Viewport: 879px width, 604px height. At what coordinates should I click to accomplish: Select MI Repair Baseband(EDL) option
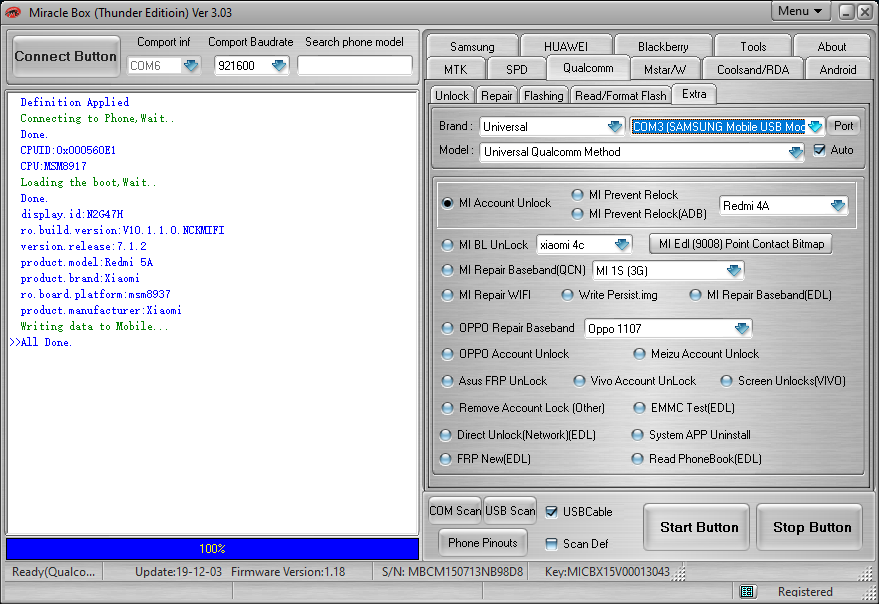[695, 294]
